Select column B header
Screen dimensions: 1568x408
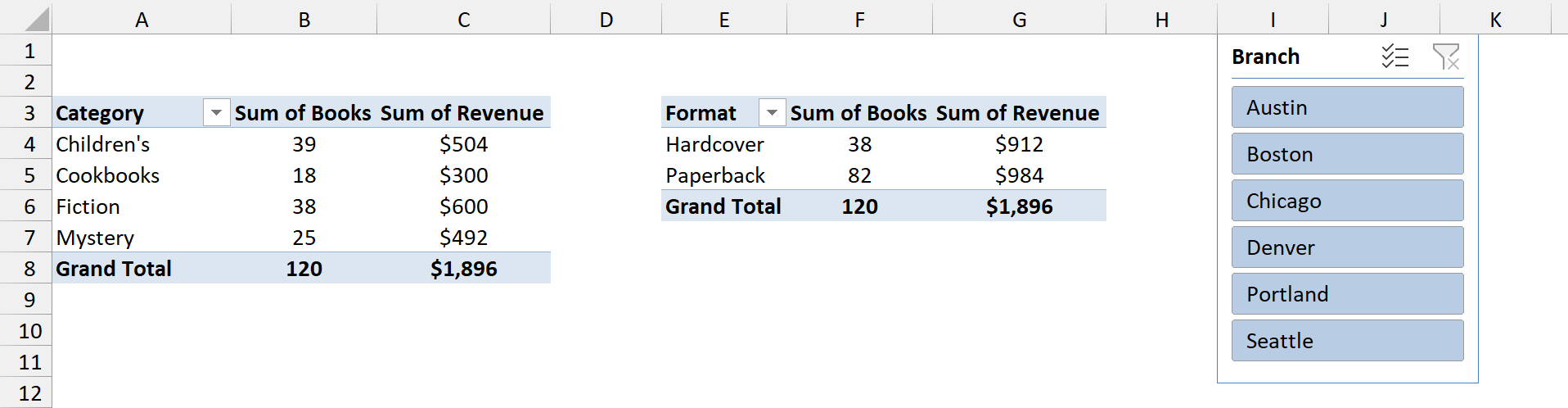[304, 19]
